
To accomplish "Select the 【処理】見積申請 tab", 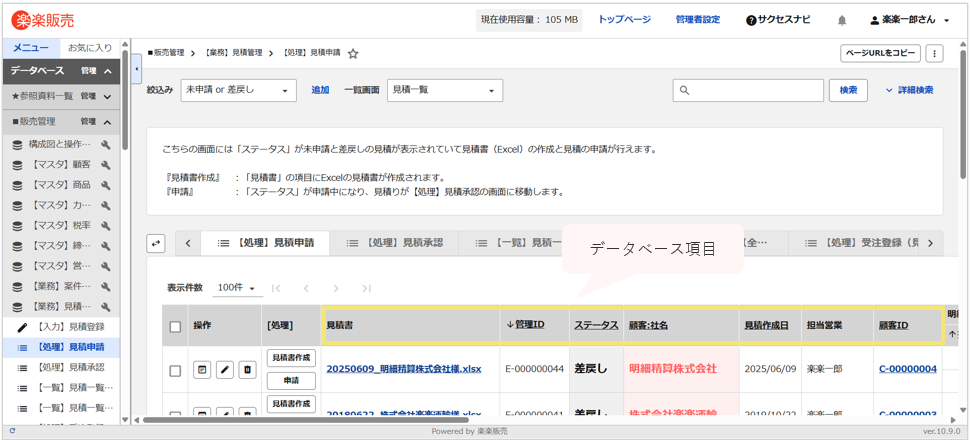I will pos(265,244).
